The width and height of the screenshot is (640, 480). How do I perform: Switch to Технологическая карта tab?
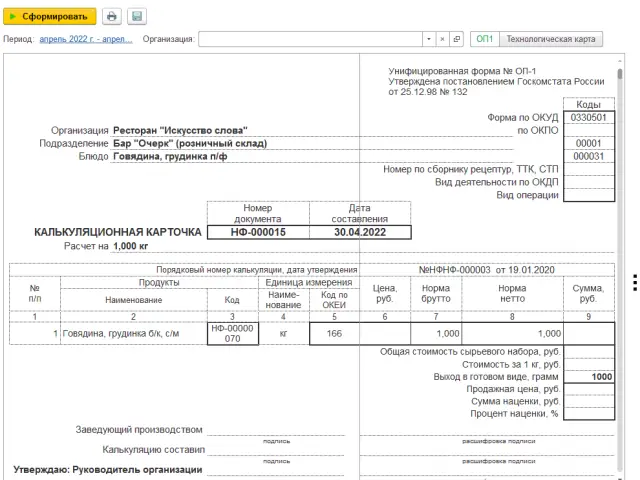pos(551,39)
